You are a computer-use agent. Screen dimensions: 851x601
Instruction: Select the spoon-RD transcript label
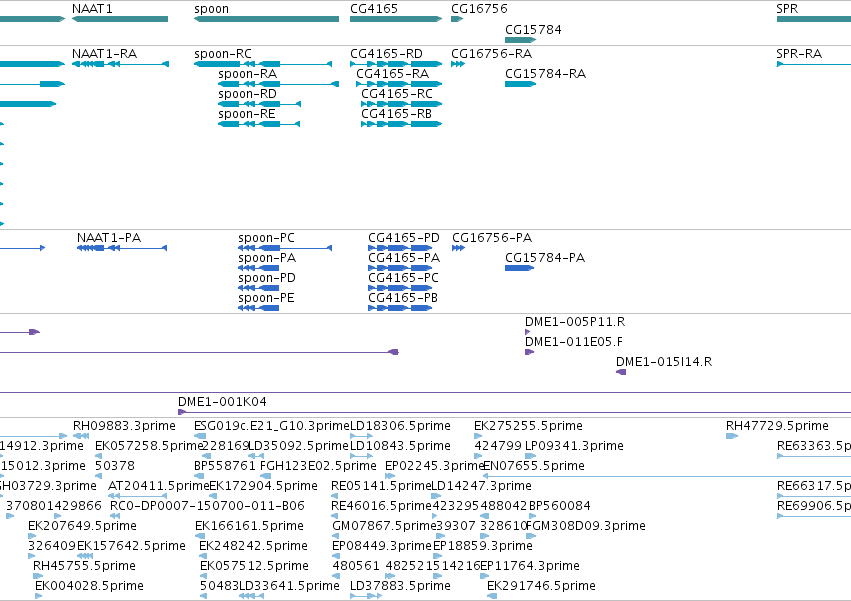pyautogui.click(x=247, y=94)
